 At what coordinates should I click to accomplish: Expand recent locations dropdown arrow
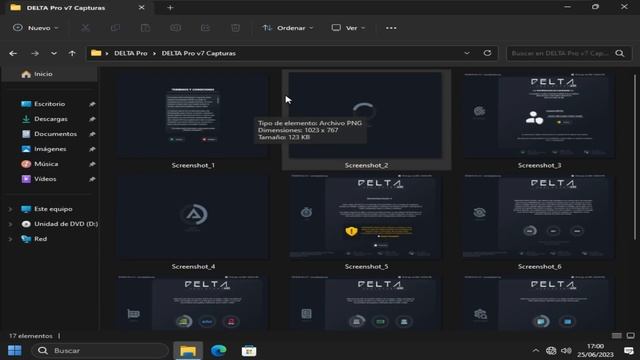[x=54, y=53]
